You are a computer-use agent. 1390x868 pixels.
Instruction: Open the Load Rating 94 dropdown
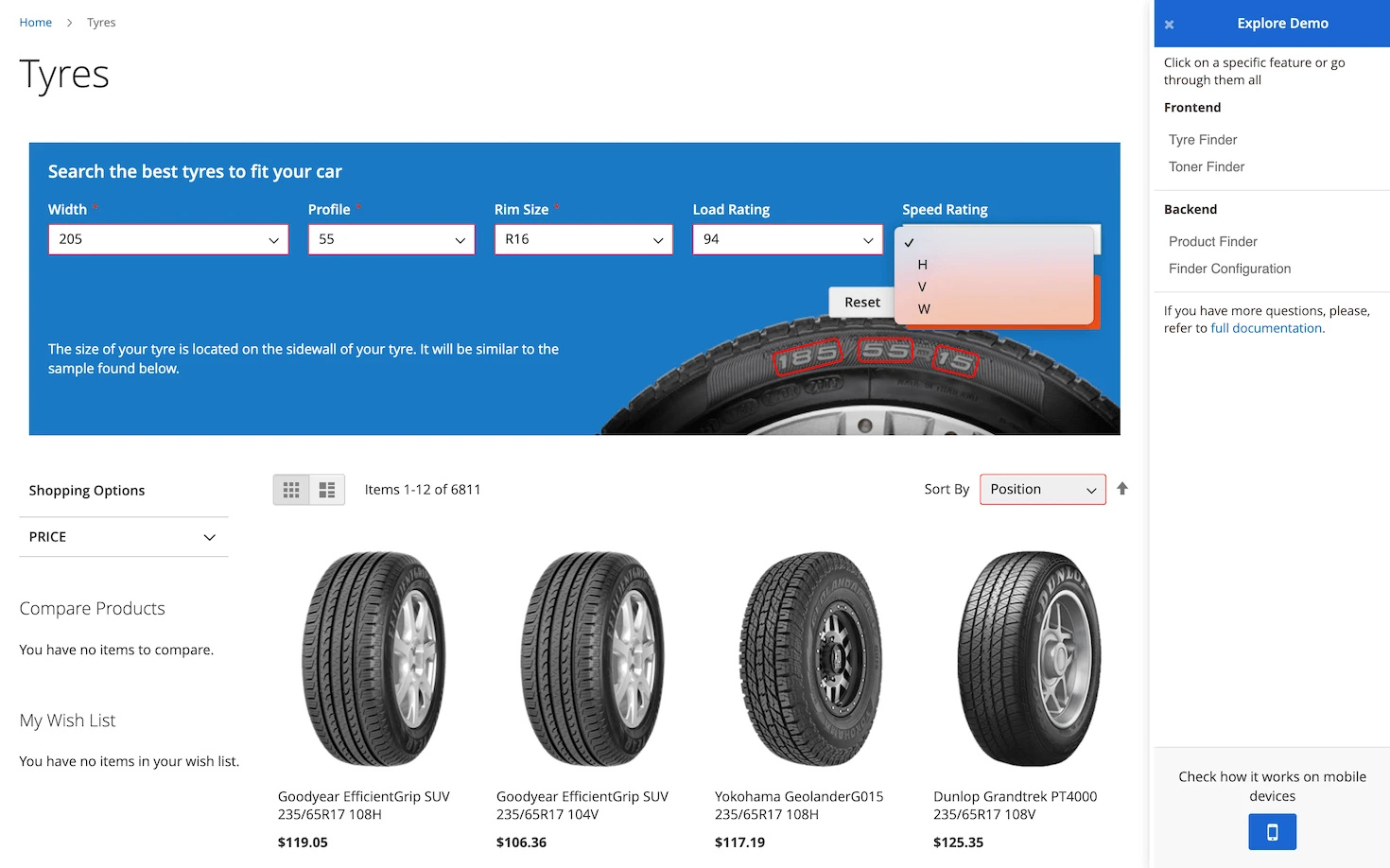tap(788, 239)
